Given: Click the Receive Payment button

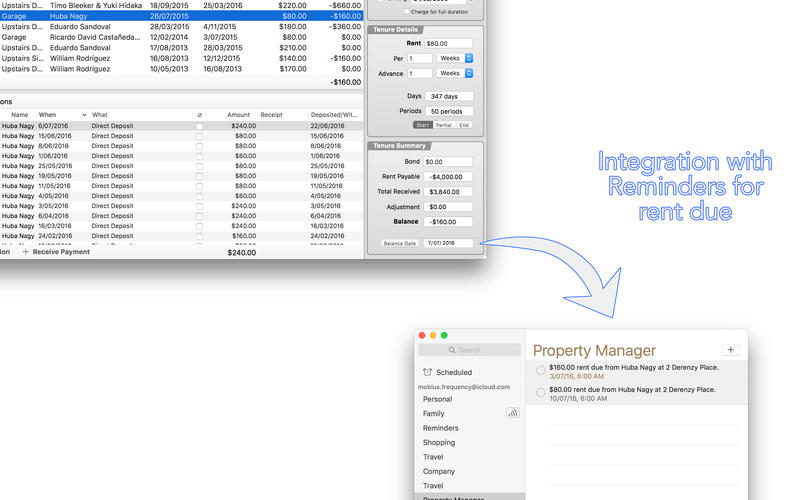Looking at the screenshot, I should (x=60, y=252).
